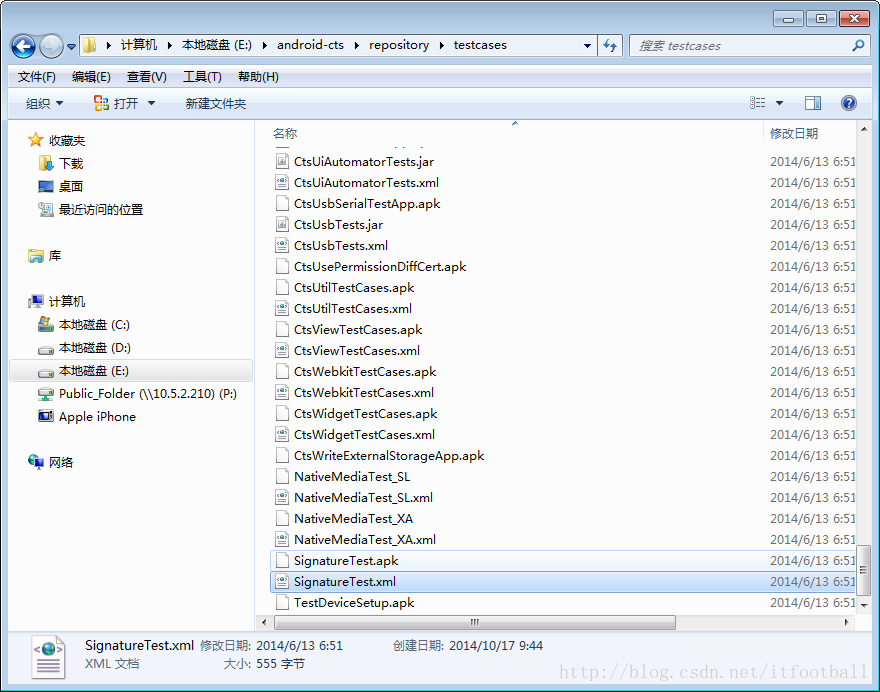Expand arrow after 计算机 breadcrumb
Viewport: 880px width, 692px height.
pos(169,45)
